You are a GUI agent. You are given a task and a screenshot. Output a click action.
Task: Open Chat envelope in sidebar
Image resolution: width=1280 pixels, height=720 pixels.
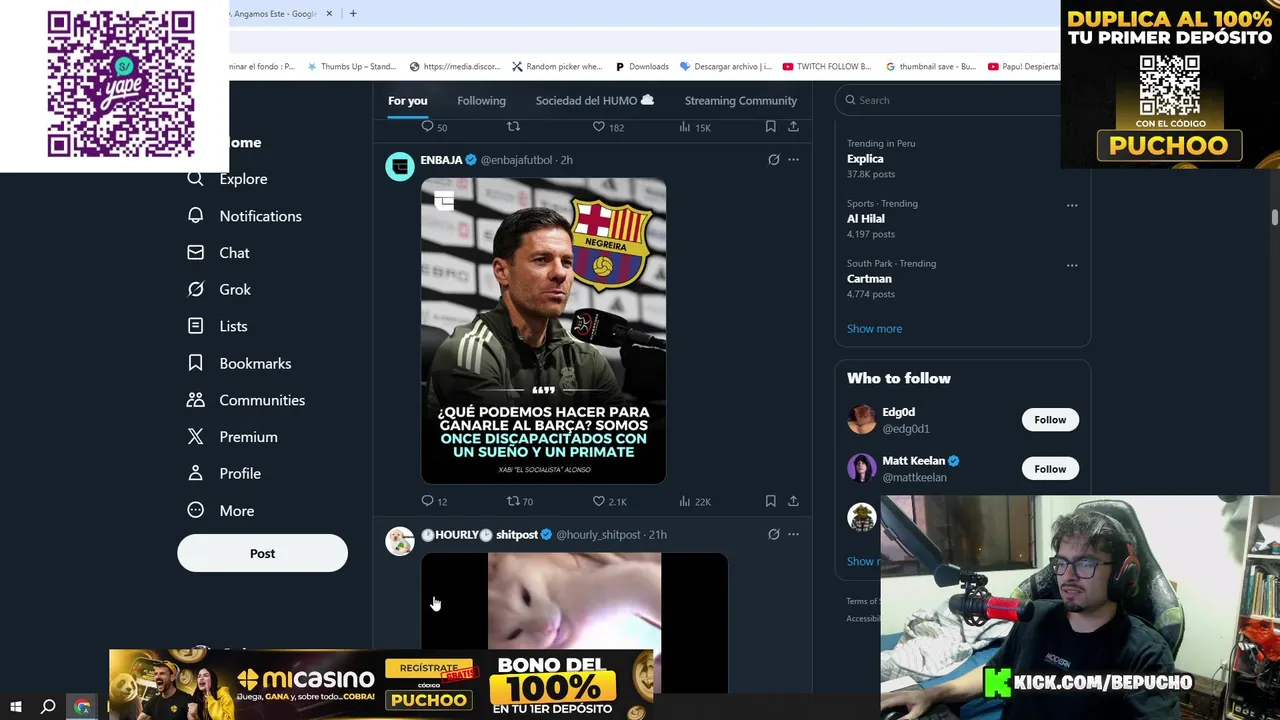click(x=196, y=253)
